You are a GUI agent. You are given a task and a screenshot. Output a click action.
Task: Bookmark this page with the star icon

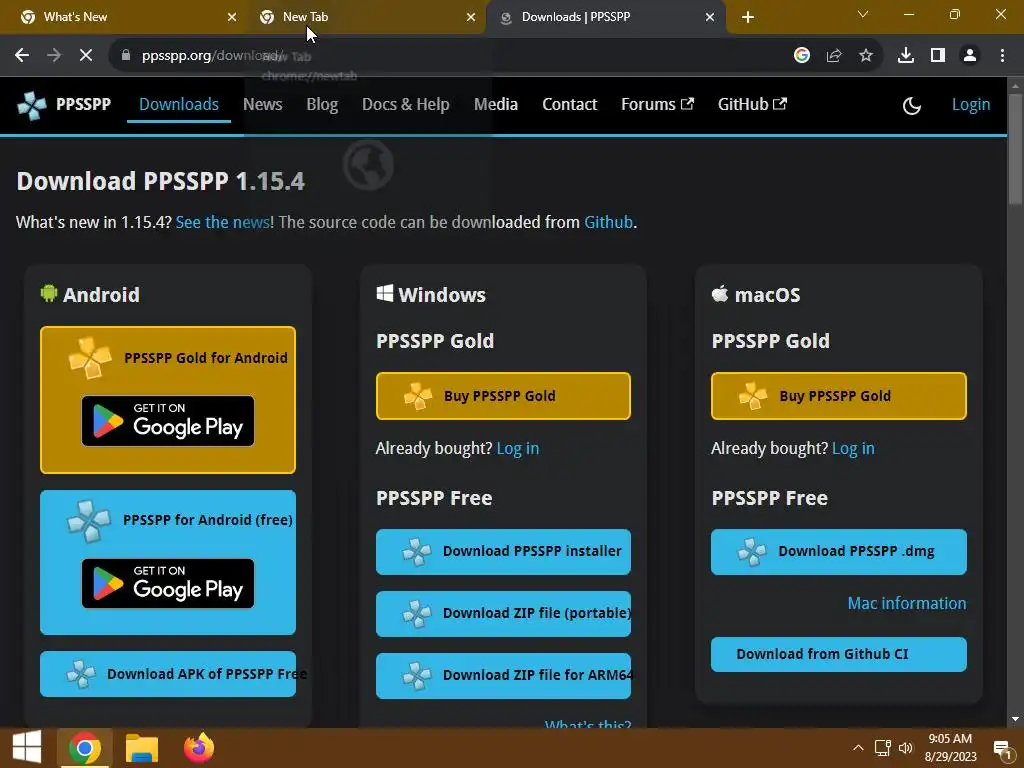click(866, 56)
